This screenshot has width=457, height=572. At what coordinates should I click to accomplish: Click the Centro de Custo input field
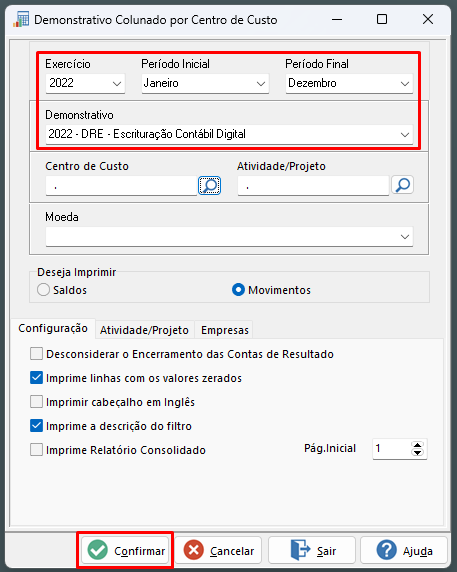[x=121, y=186]
